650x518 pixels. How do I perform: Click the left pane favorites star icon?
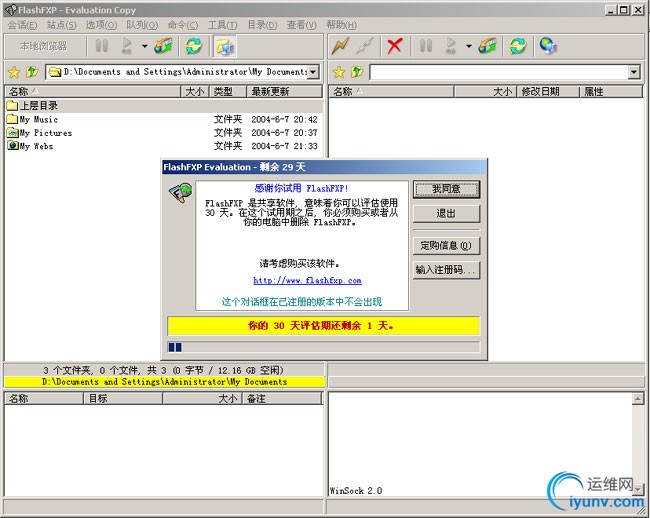point(14,72)
